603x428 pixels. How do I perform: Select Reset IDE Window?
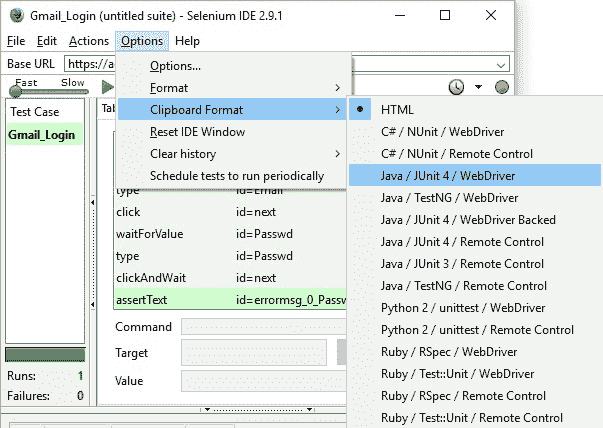232,132
